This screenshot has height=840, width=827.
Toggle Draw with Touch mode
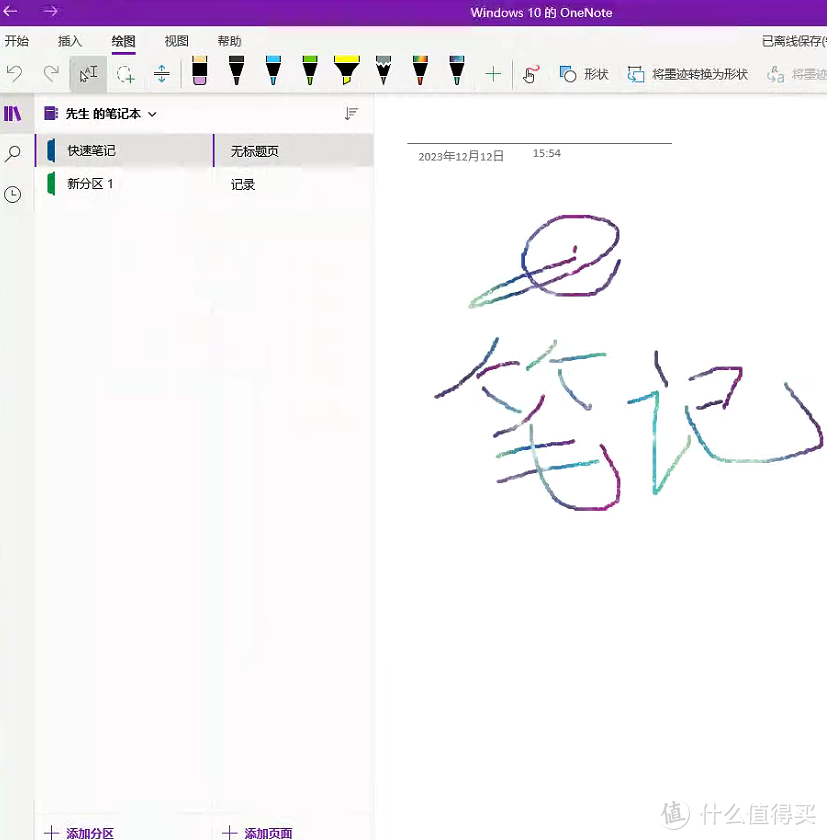pos(530,74)
